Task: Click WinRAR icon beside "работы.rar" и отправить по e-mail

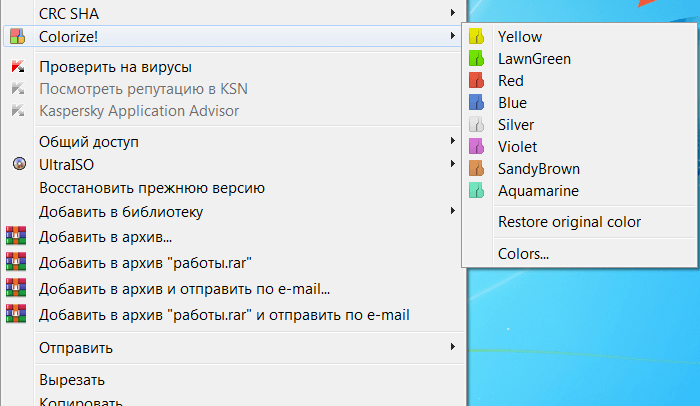Action: pyautogui.click(x=16, y=314)
